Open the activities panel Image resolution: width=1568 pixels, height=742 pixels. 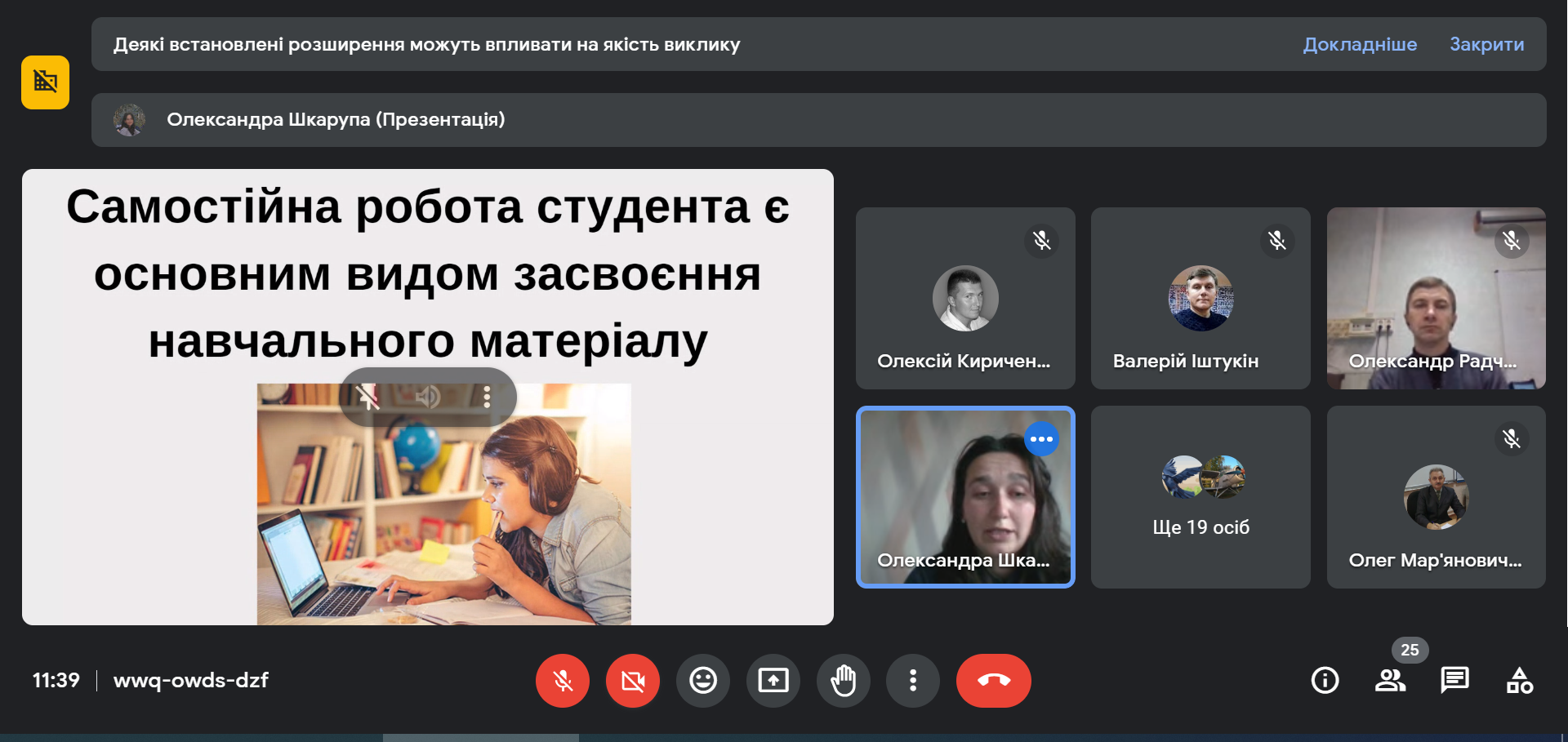(x=1519, y=681)
